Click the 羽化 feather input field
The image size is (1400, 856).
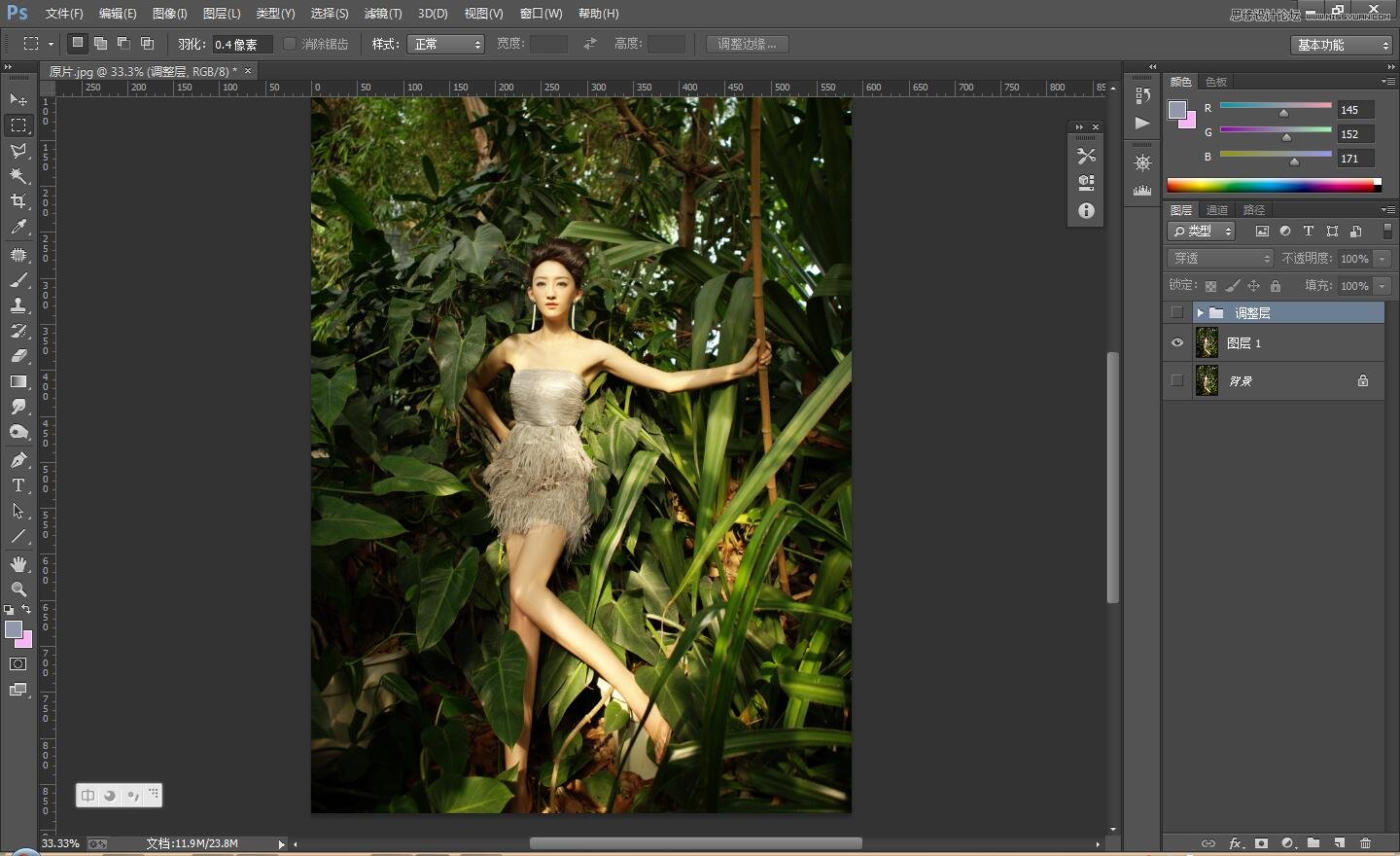[x=241, y=44]
